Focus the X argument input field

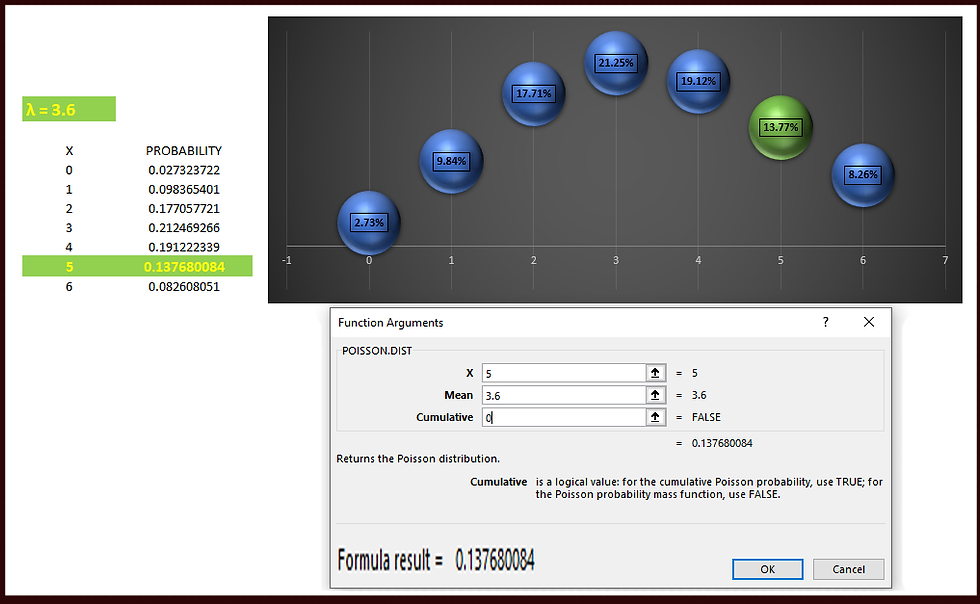[x=564, y=373]
